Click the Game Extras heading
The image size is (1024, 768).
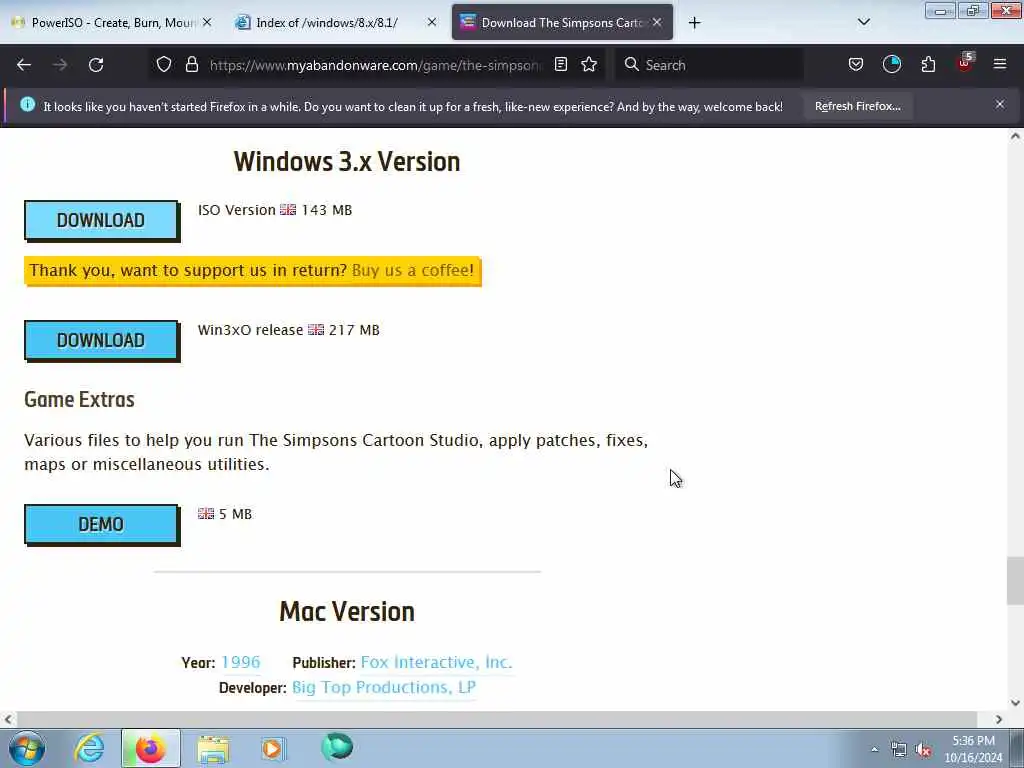pyautogui.click(x=79, y=399)
